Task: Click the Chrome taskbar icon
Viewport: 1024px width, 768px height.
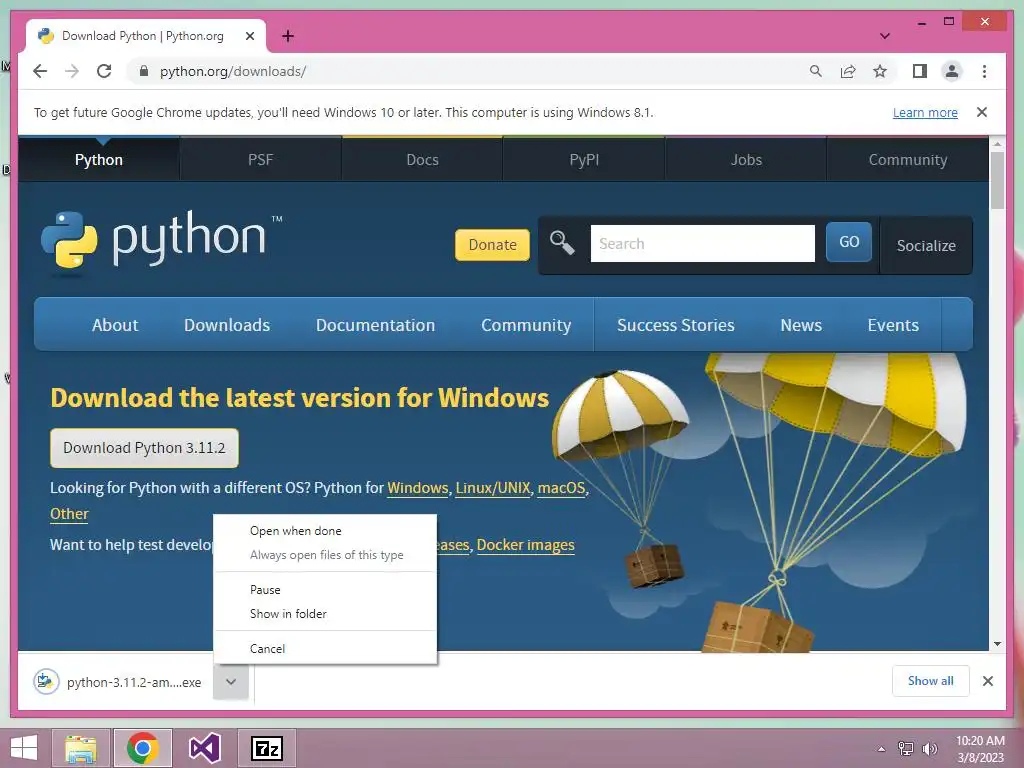Action: click(x=143, y=748)
